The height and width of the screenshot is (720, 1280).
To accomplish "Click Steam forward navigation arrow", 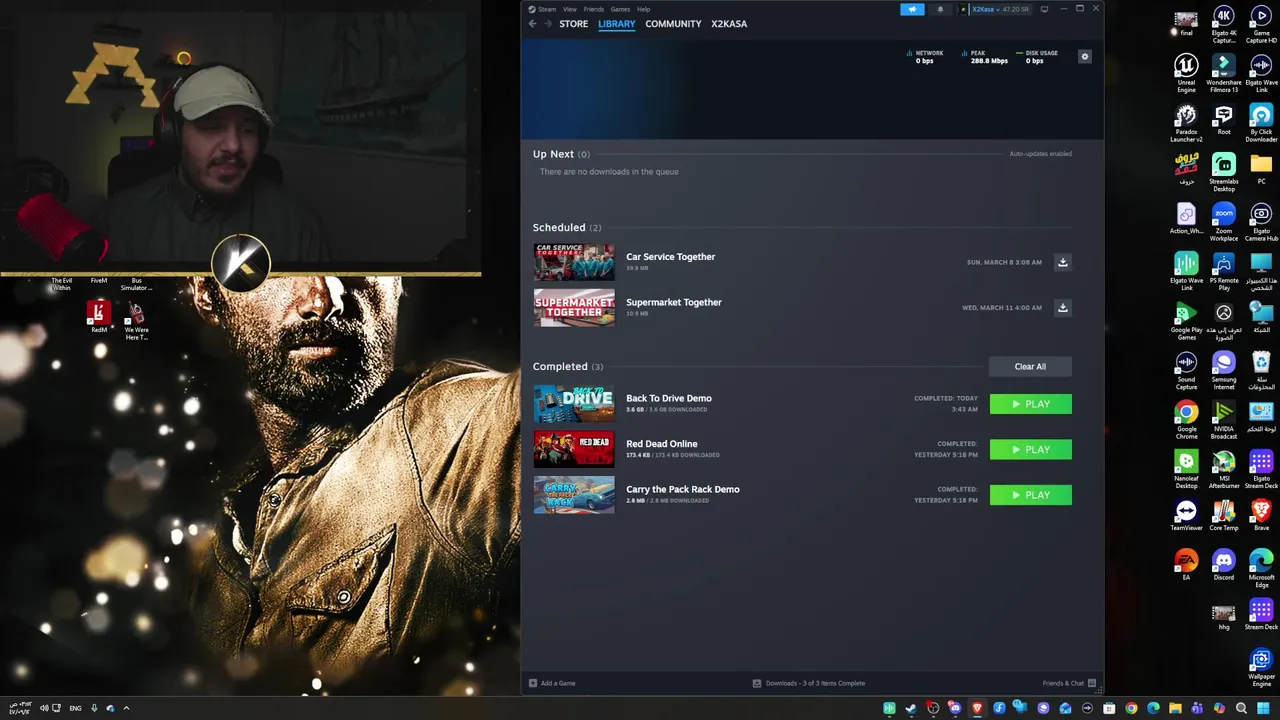I will [x=548, y=24].
